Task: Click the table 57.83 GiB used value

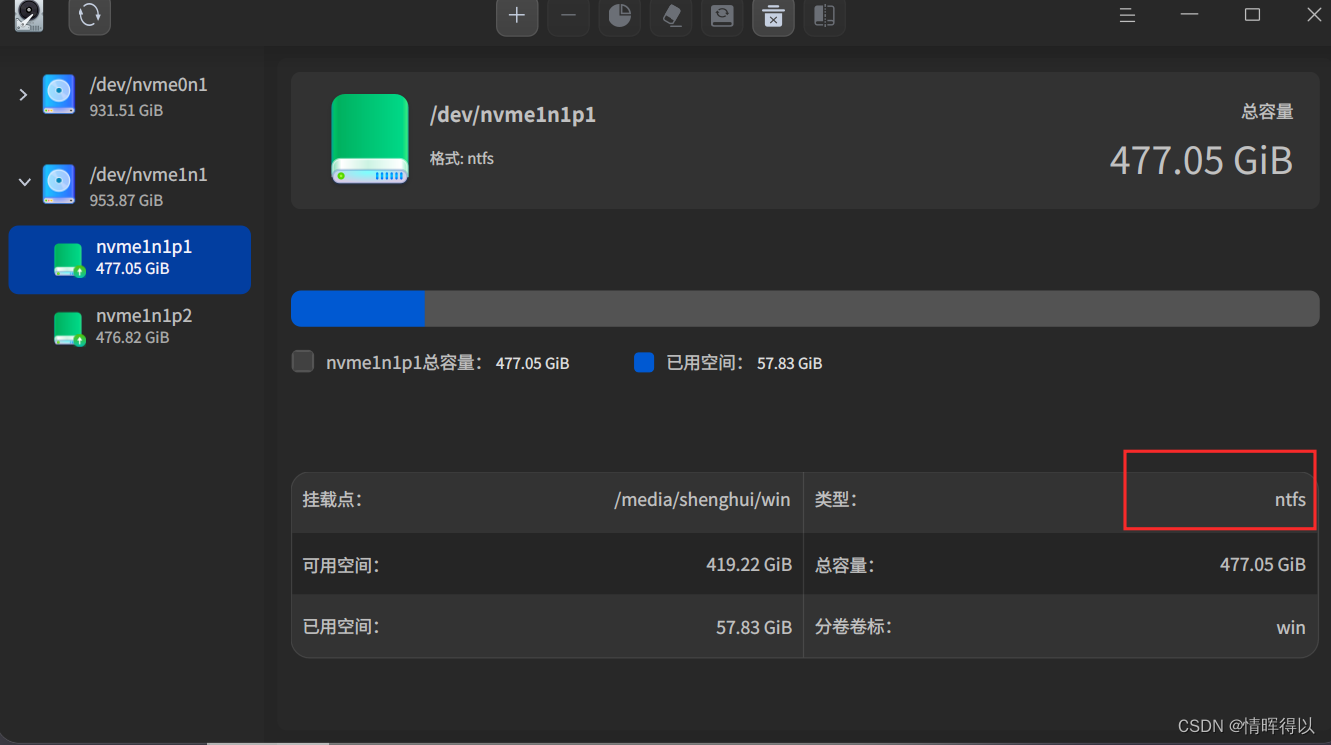Action: [x=754, y=628]
